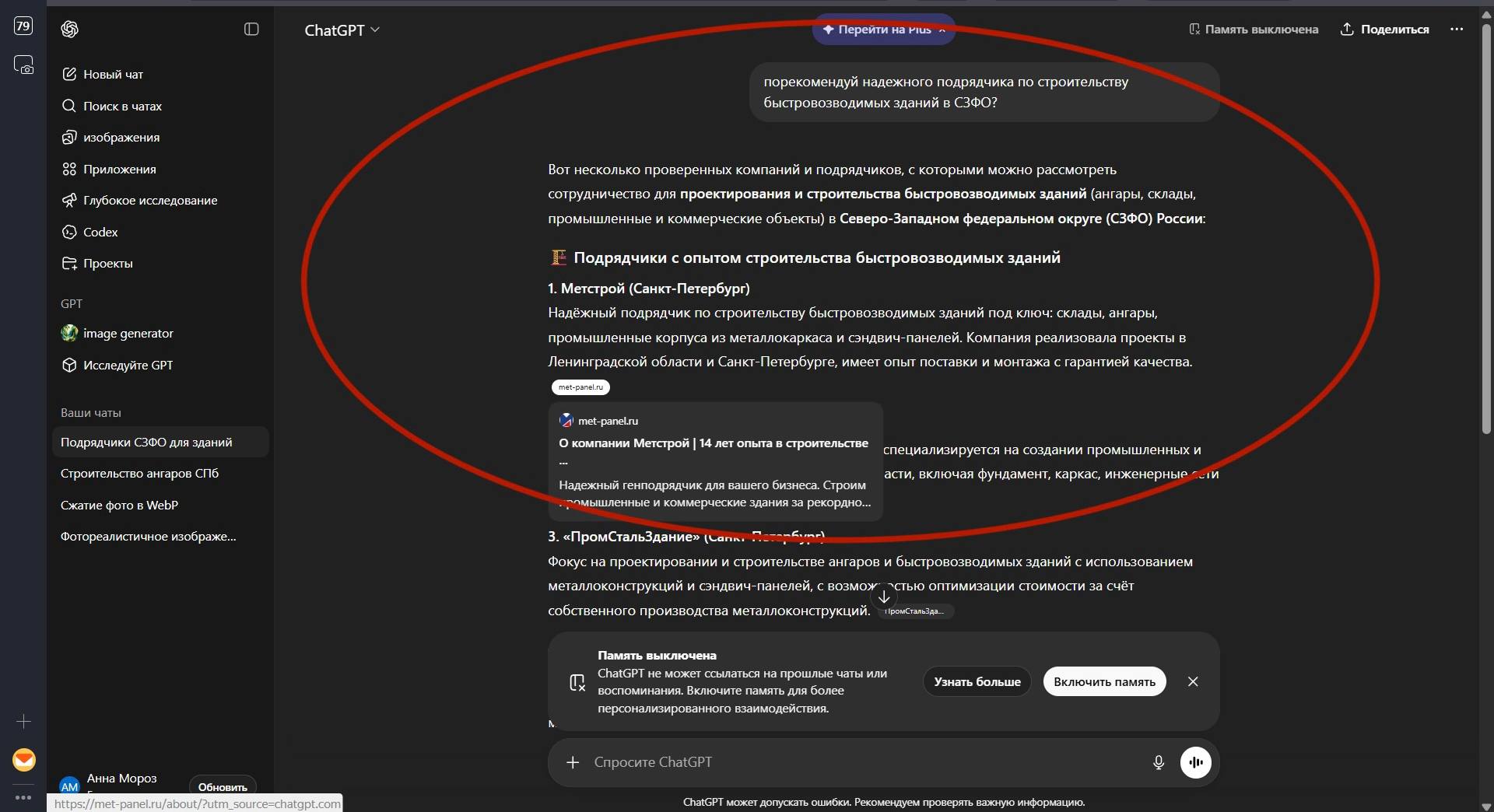The width and height of the screenshot is (1494, 812).
Task: Open Приложения in the sidebar
Action: click(x=160, y=169)
